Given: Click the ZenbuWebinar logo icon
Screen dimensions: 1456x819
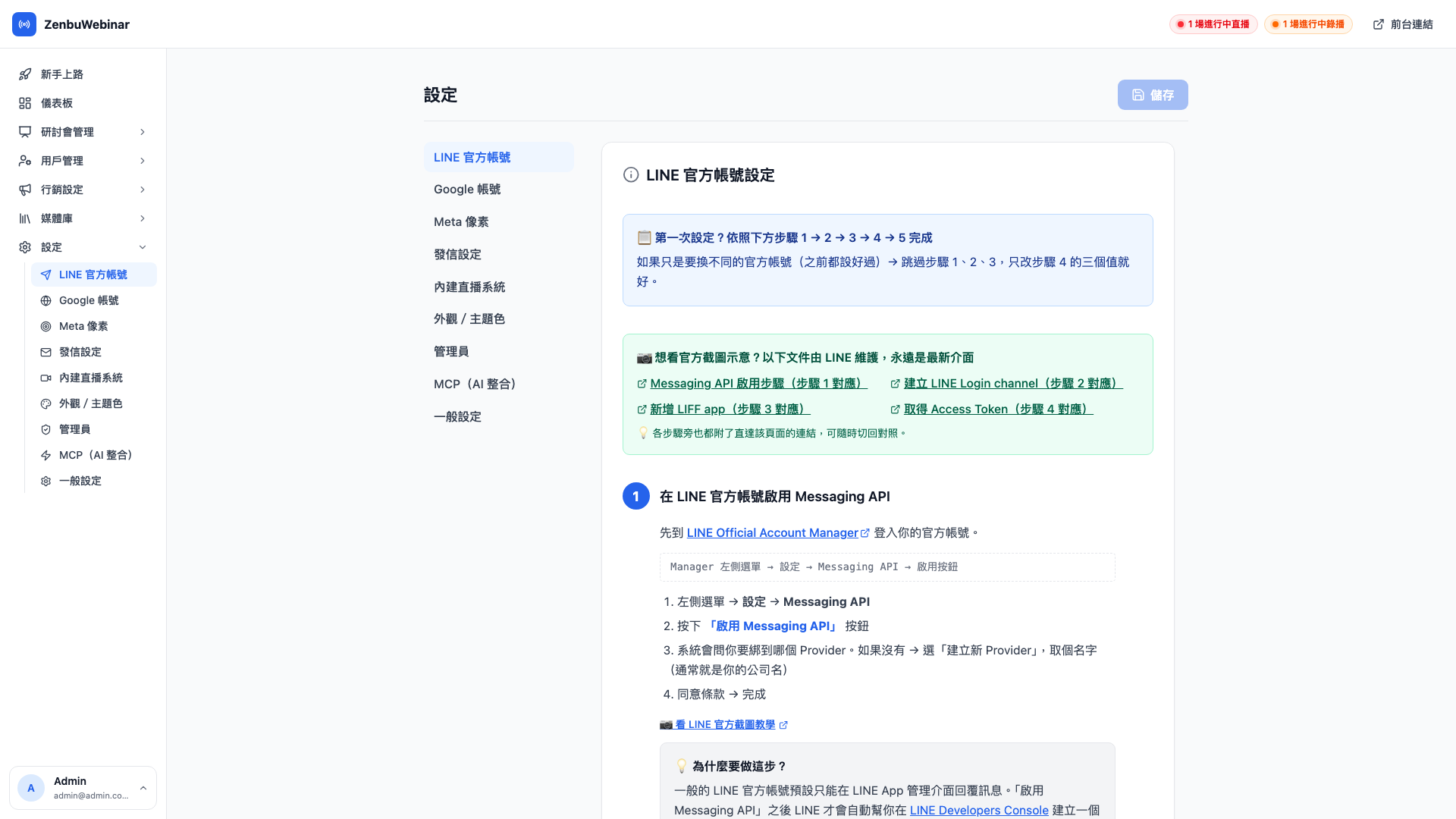Looking at the screenshot, I should (x=24, y=24).
